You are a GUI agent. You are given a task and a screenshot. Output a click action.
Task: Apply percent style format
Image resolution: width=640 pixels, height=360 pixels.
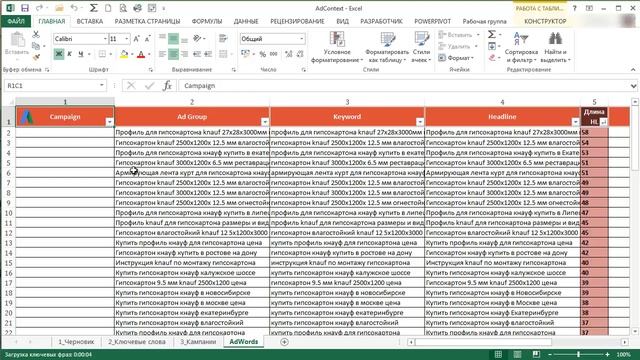[263, 54]
